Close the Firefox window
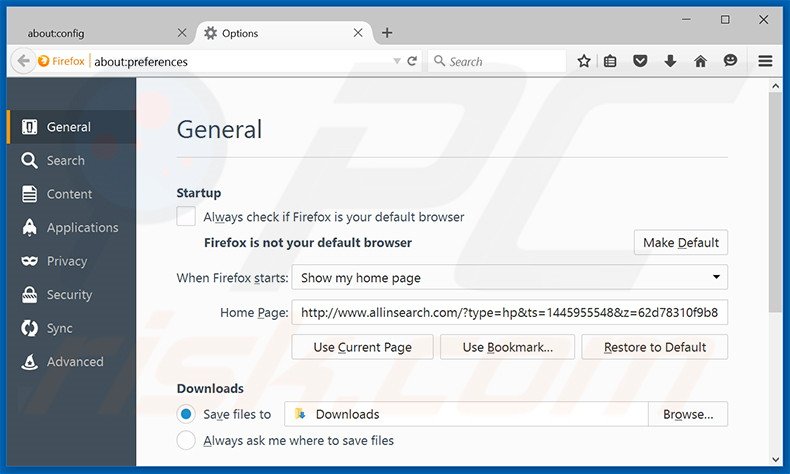 coord(764,20)
